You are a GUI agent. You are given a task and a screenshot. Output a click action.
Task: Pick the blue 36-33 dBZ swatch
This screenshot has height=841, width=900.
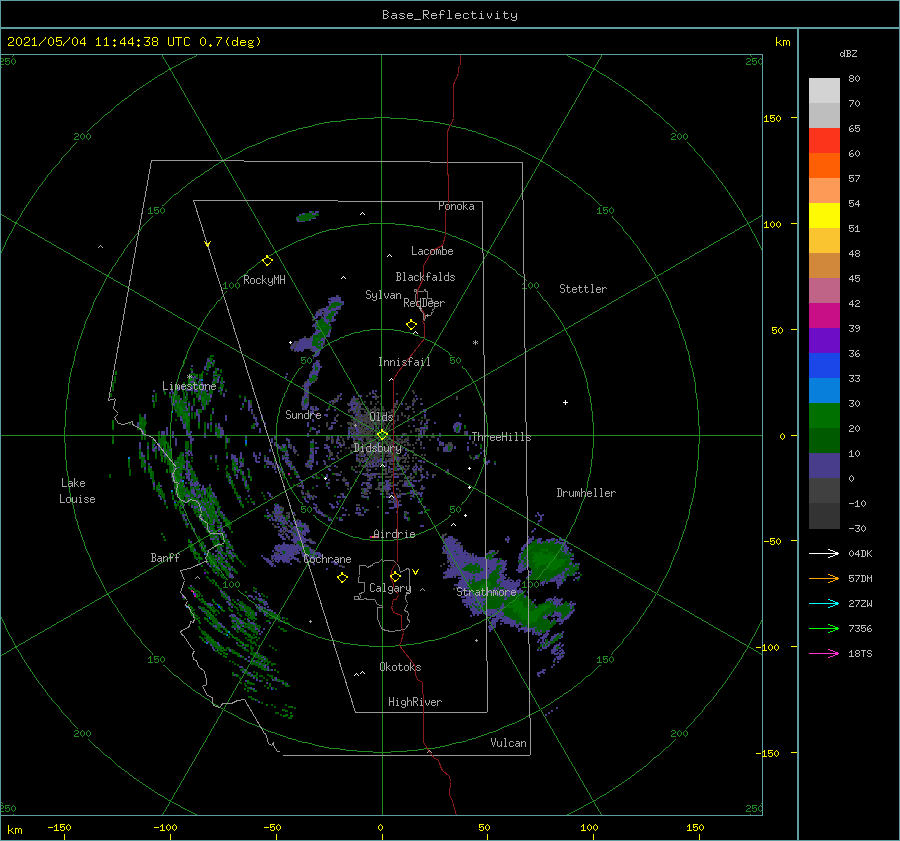click(x=824, y=366)
